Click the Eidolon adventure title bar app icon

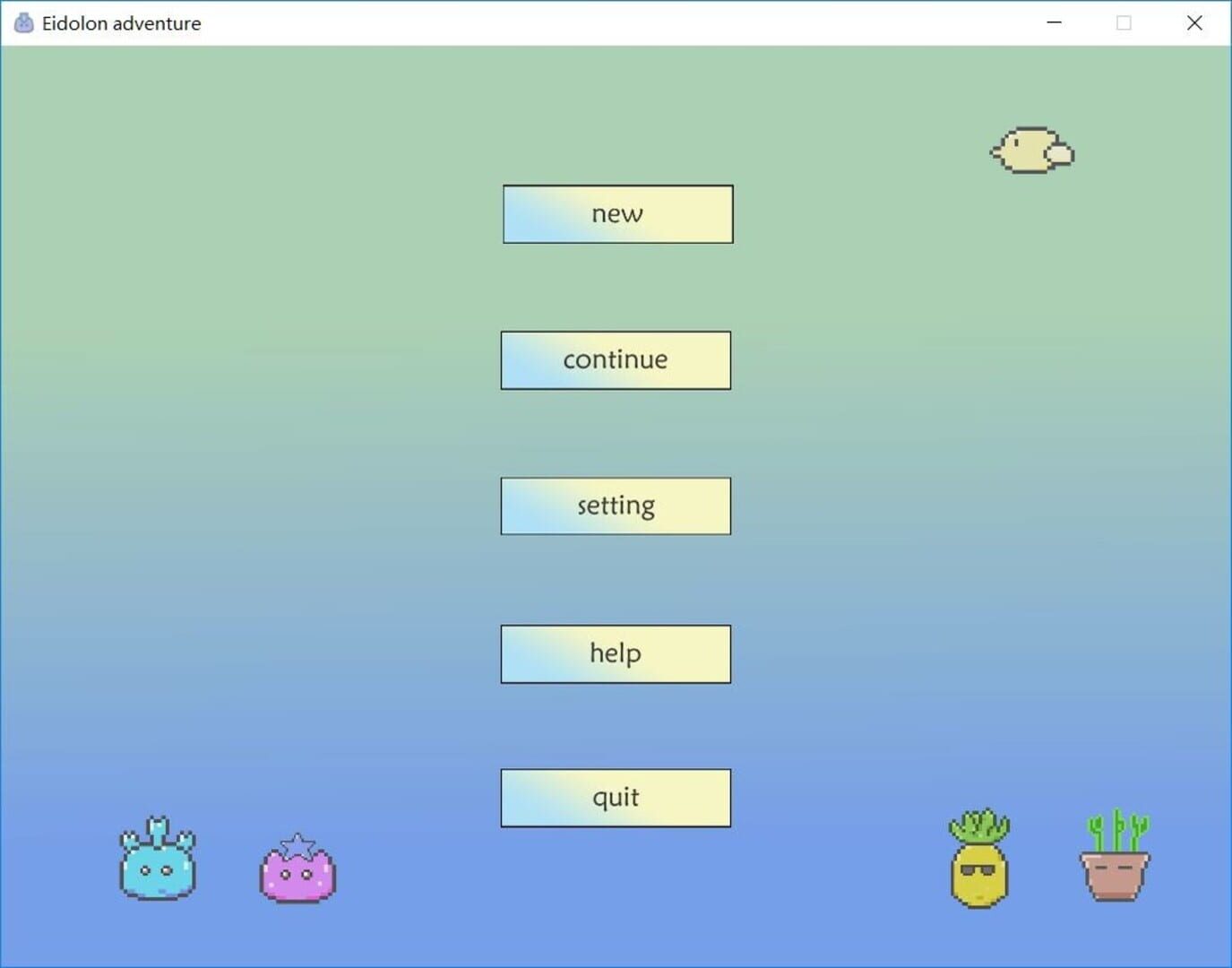[x=23, y=23]
